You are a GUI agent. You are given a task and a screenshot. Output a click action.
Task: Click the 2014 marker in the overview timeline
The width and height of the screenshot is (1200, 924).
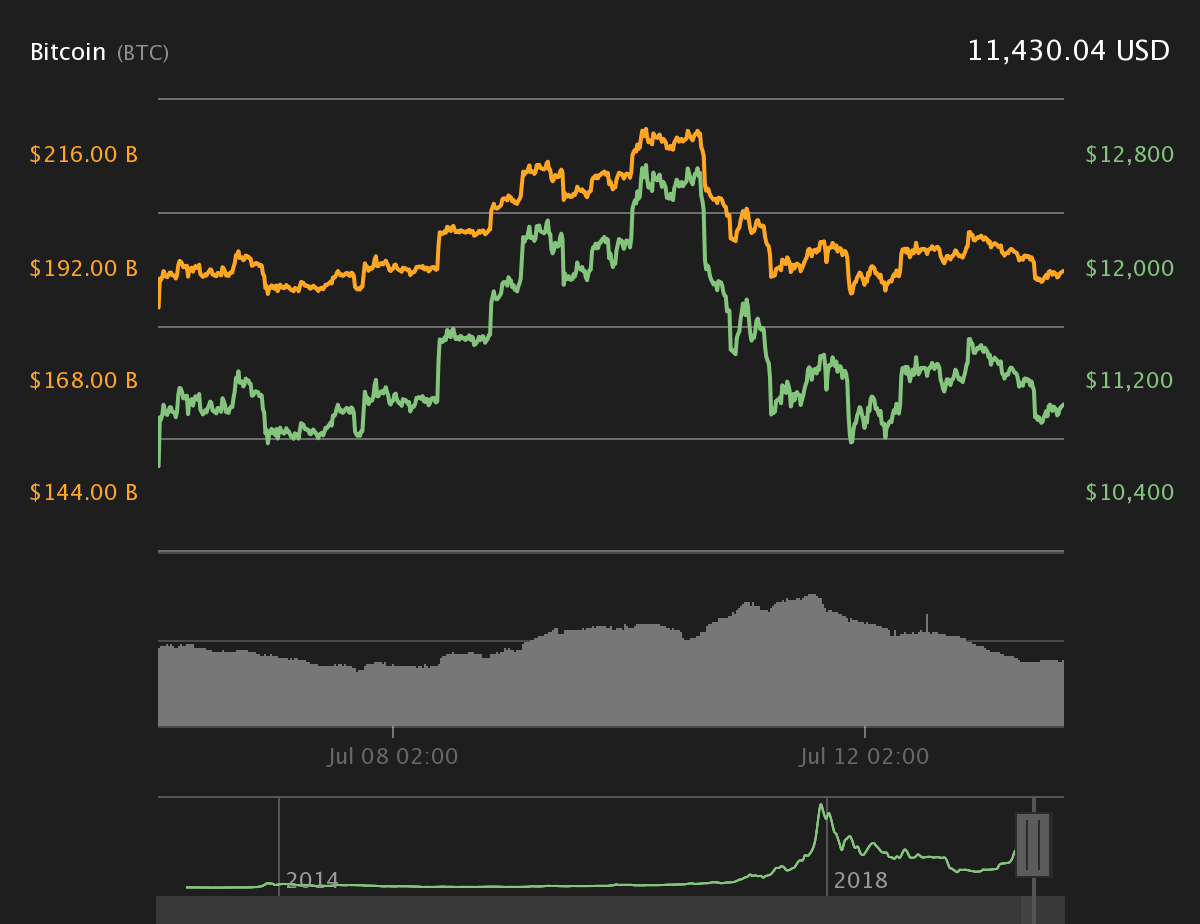(x=312, y=881)
